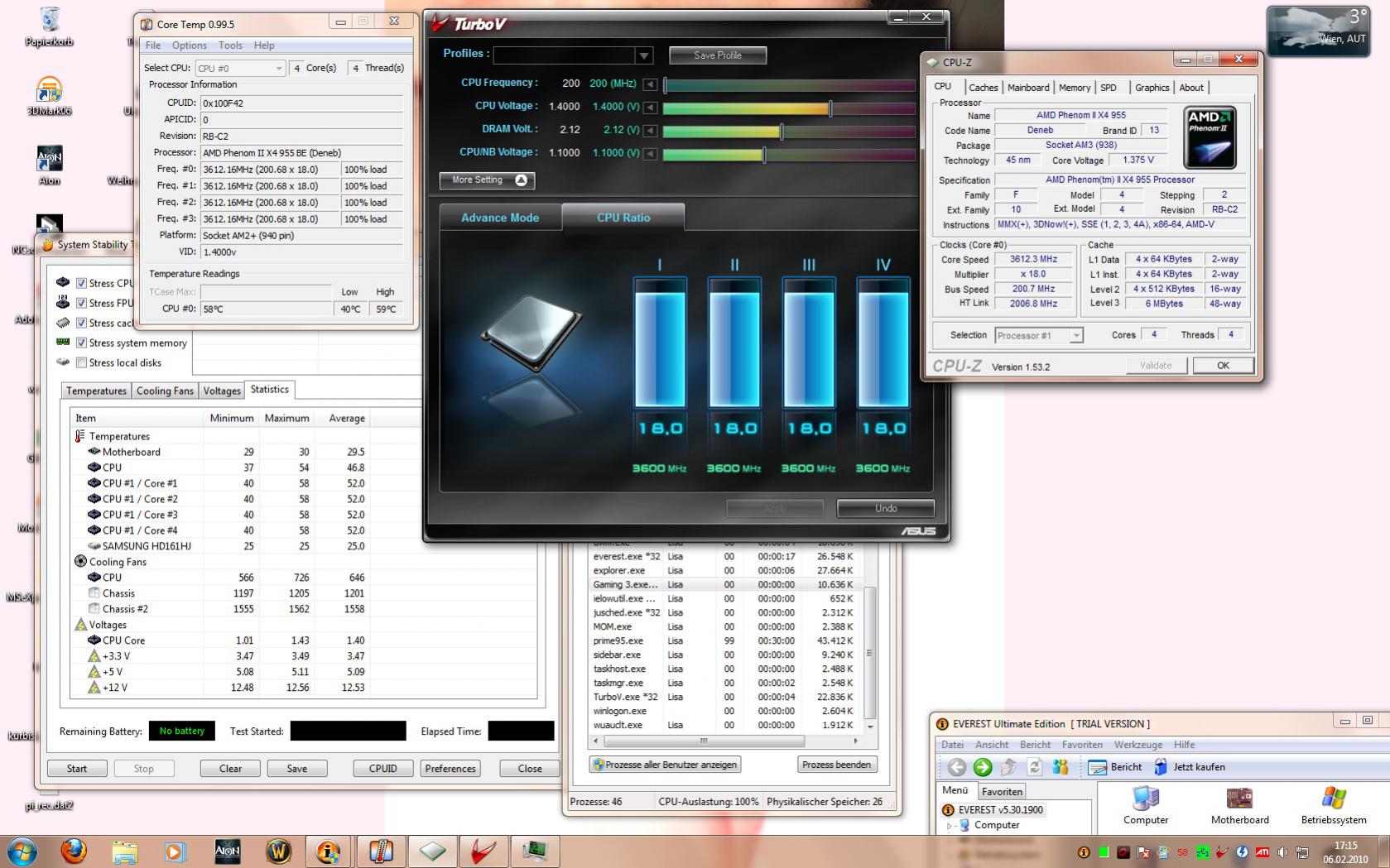Launch Firefox from the taskbar

pyautogui.click(x=74, y=851)
